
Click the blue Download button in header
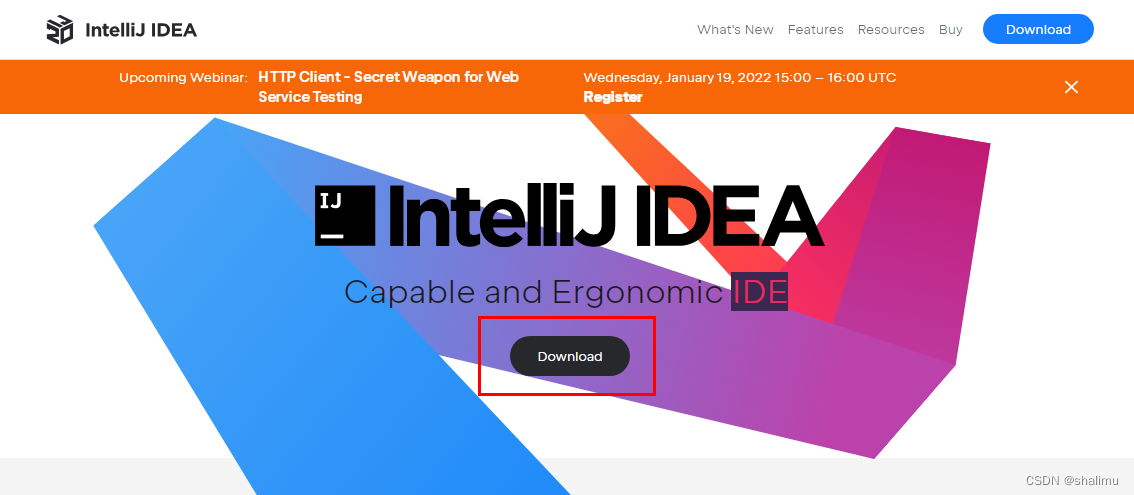1038,30
